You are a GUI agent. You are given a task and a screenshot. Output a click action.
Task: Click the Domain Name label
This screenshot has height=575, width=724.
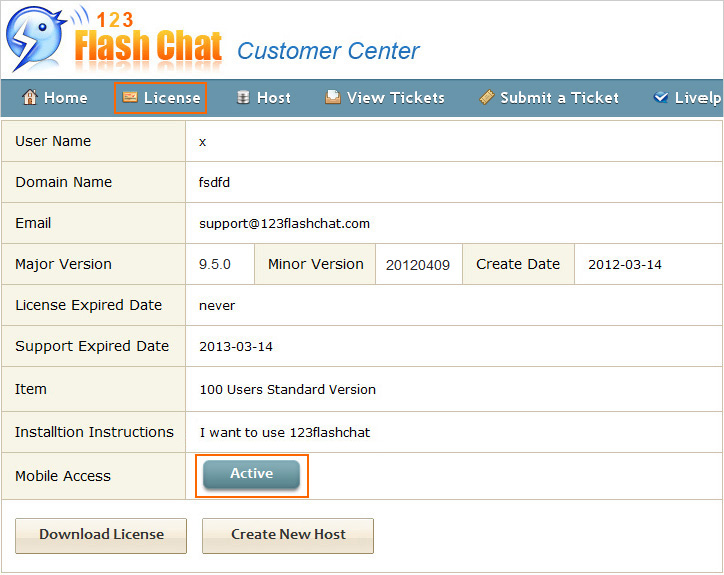click(64, 182)
